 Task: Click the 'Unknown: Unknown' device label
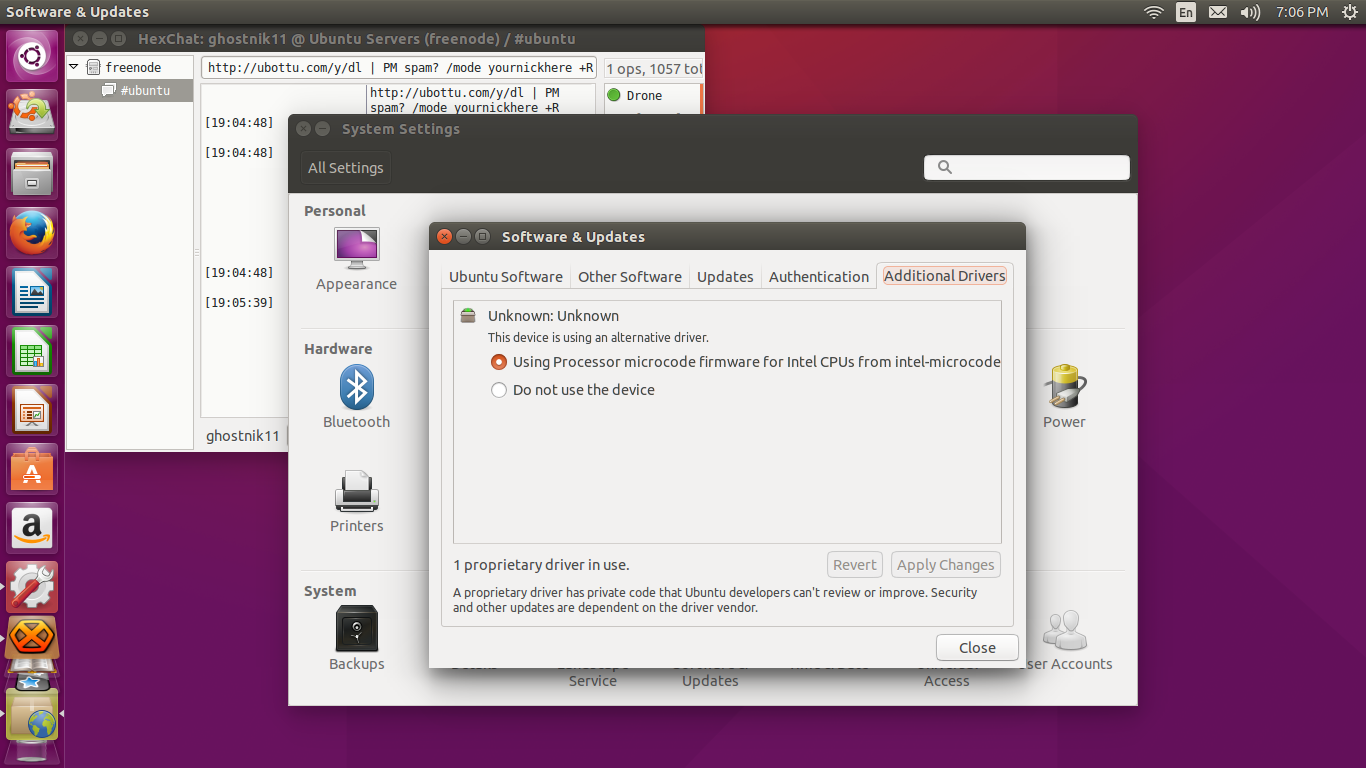[x=553, y=316]
